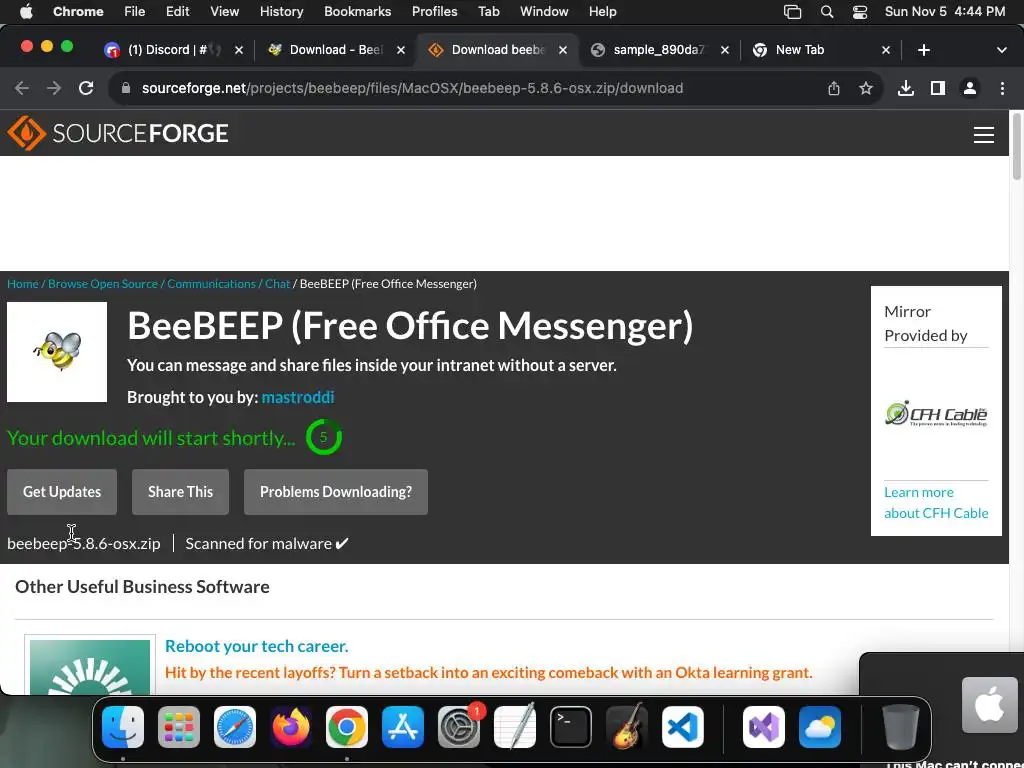This screenshot has width=1024, height=768.
Task: Open Firefox from the Dock
Action: (x=291, y=727)
